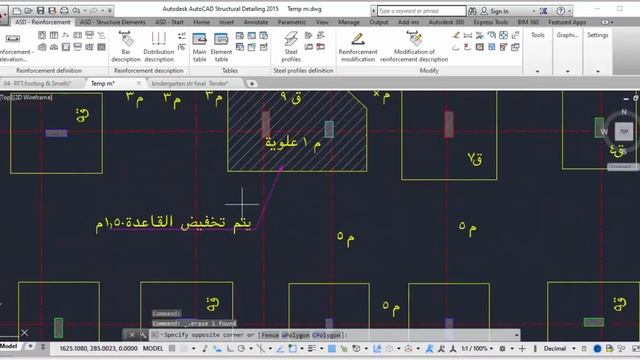Click the Top 2D Wireframe viewport label
Viewport: 640px width, 360px height.
[x=27, y=97]
